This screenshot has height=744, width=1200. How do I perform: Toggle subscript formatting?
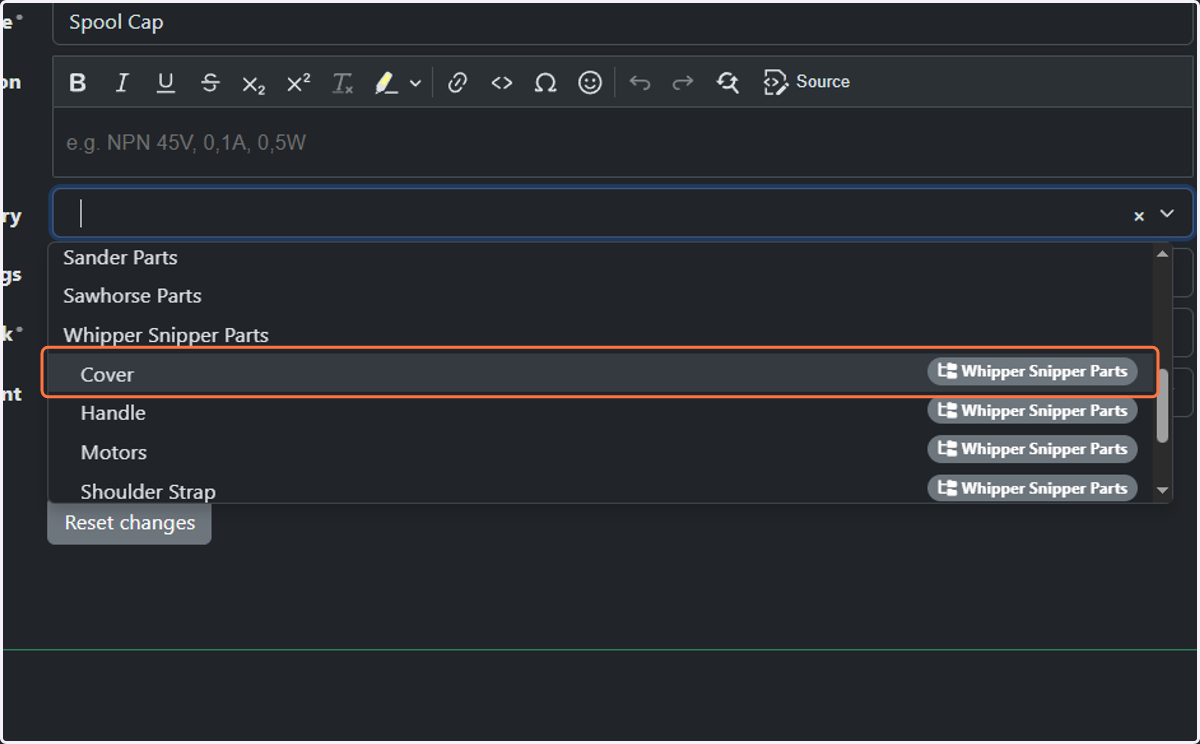click(x=254, y=83)
